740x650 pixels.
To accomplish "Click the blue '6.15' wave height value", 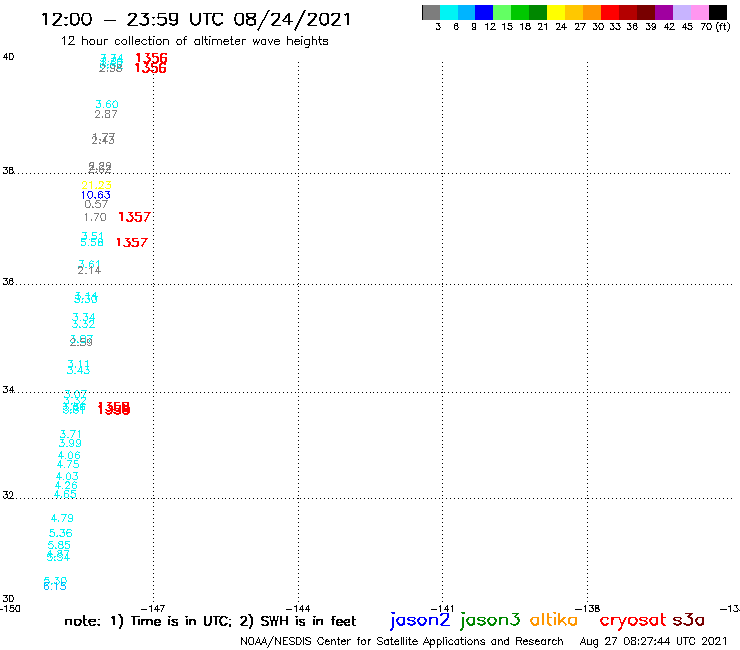I will coord(55,586).
